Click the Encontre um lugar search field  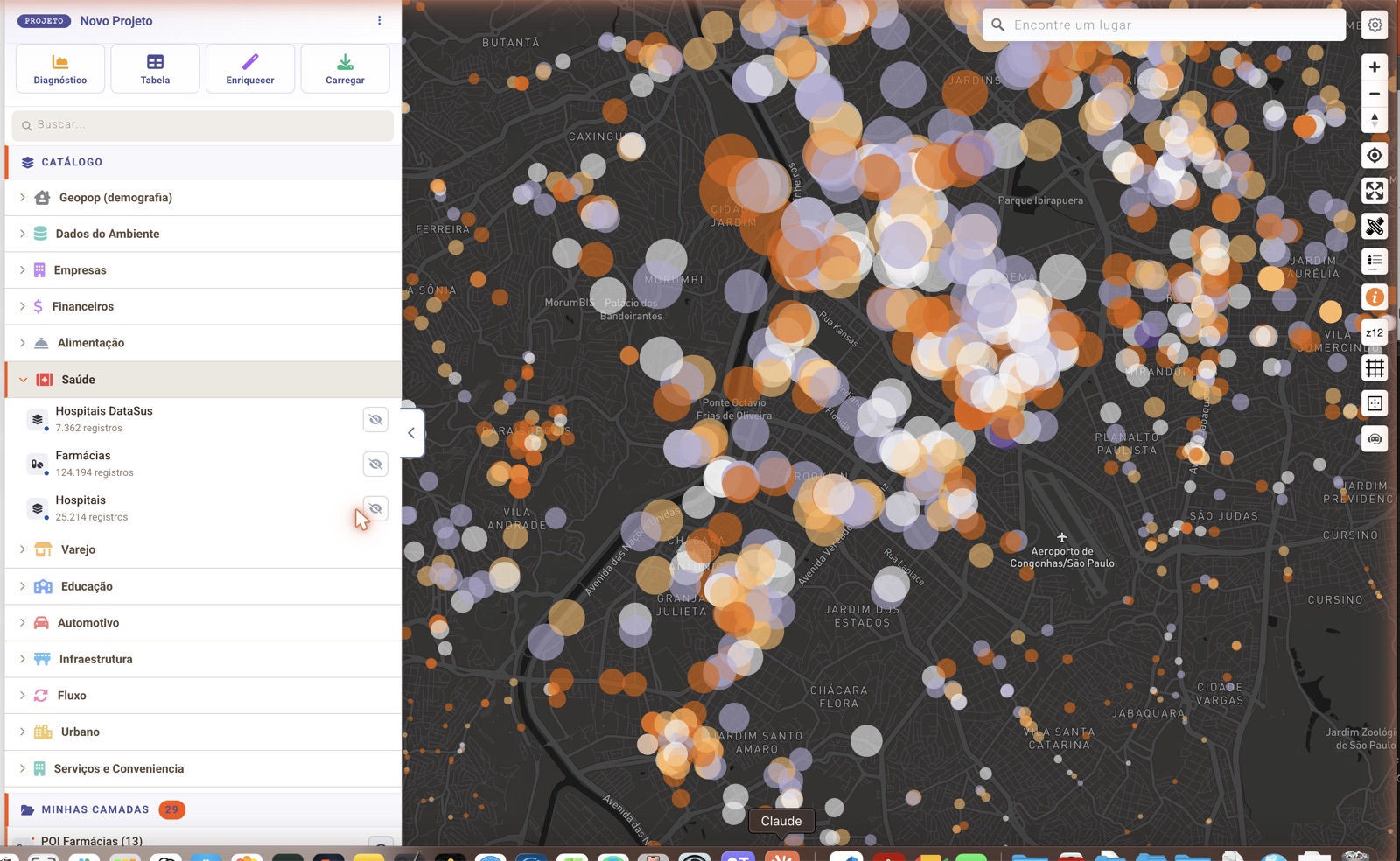click(1164, 25)
